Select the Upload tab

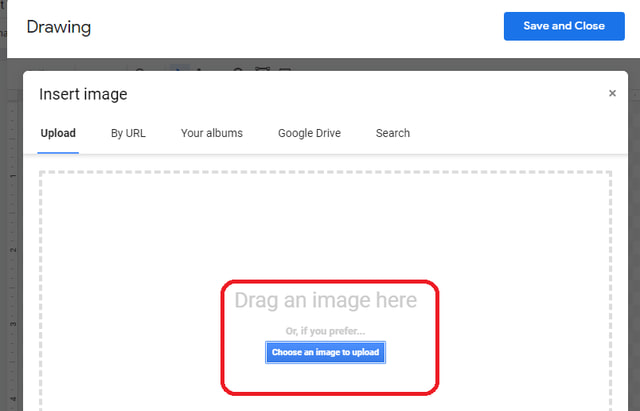(58, 133)
